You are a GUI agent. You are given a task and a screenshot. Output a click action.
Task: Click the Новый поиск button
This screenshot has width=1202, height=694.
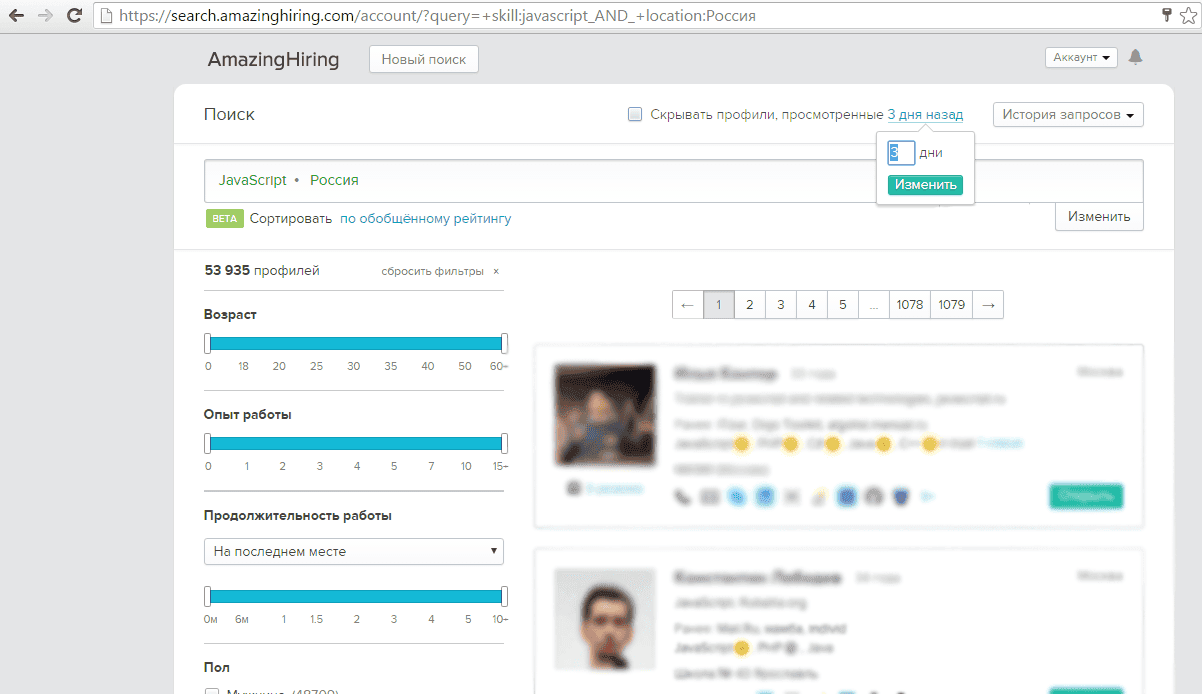[424, 59]
